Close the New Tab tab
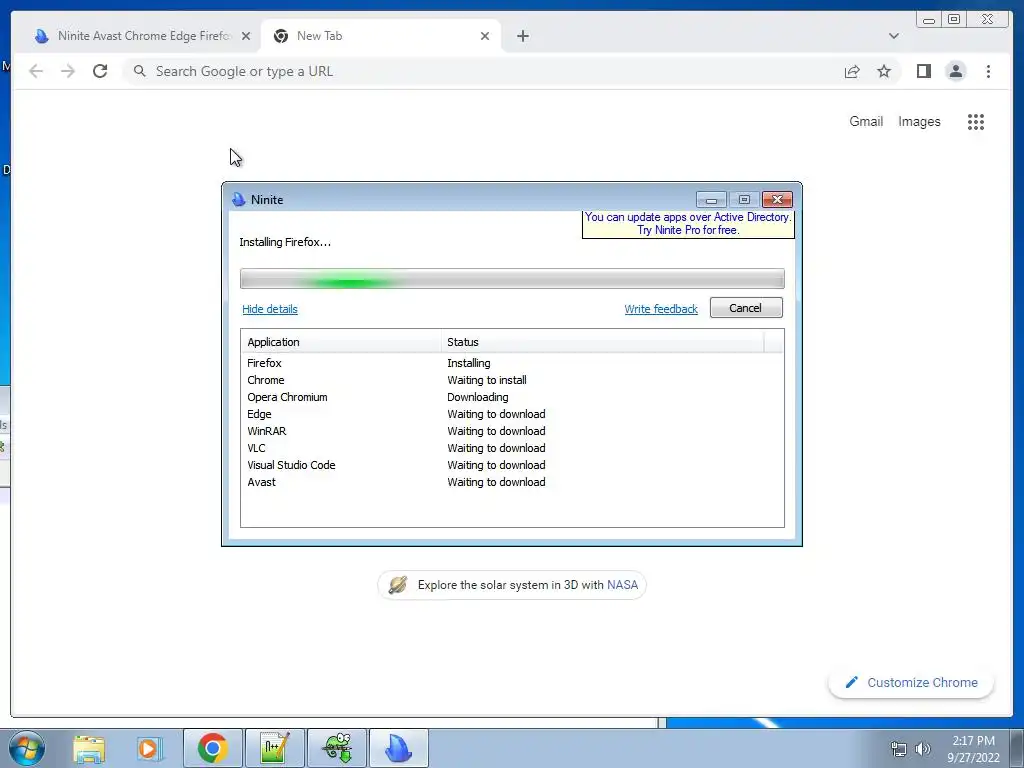This screenshot has height=768, width=1024. click(485, 36)
